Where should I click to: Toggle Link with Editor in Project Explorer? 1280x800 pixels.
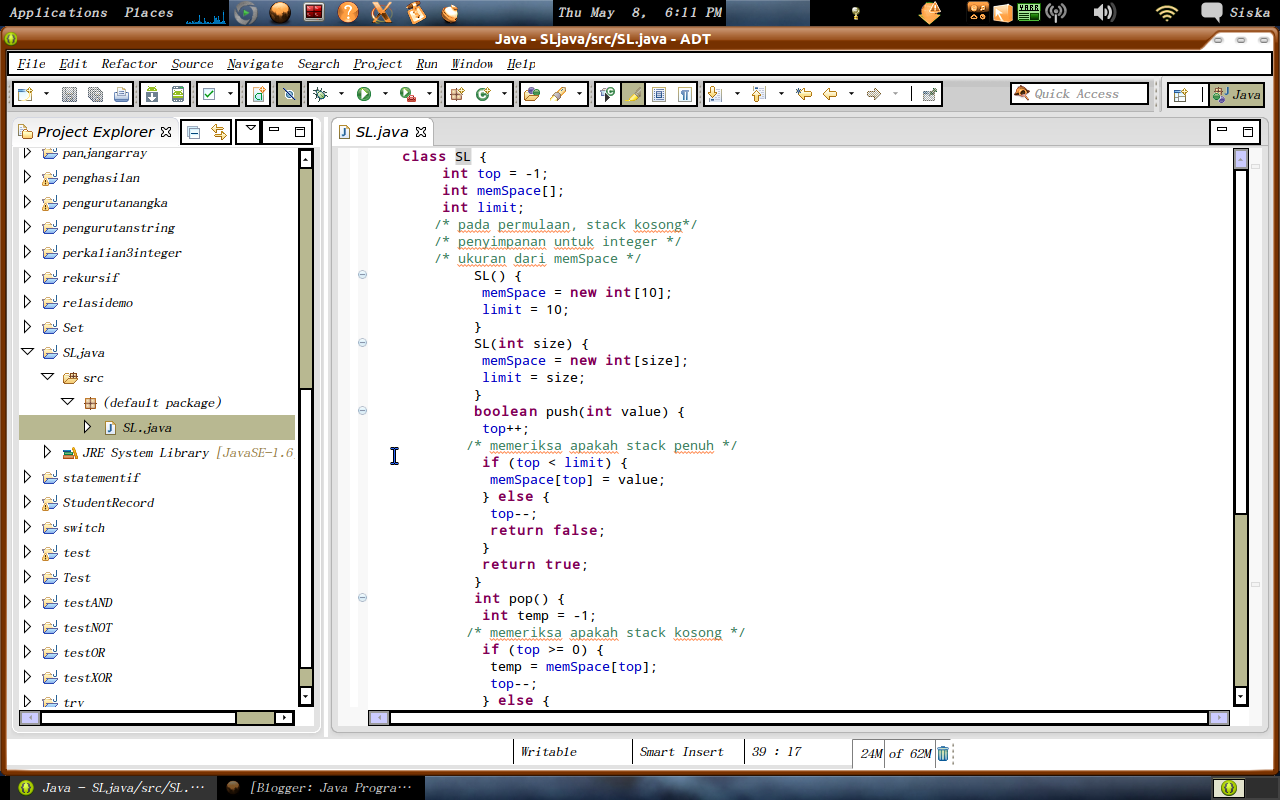point(218,132)
